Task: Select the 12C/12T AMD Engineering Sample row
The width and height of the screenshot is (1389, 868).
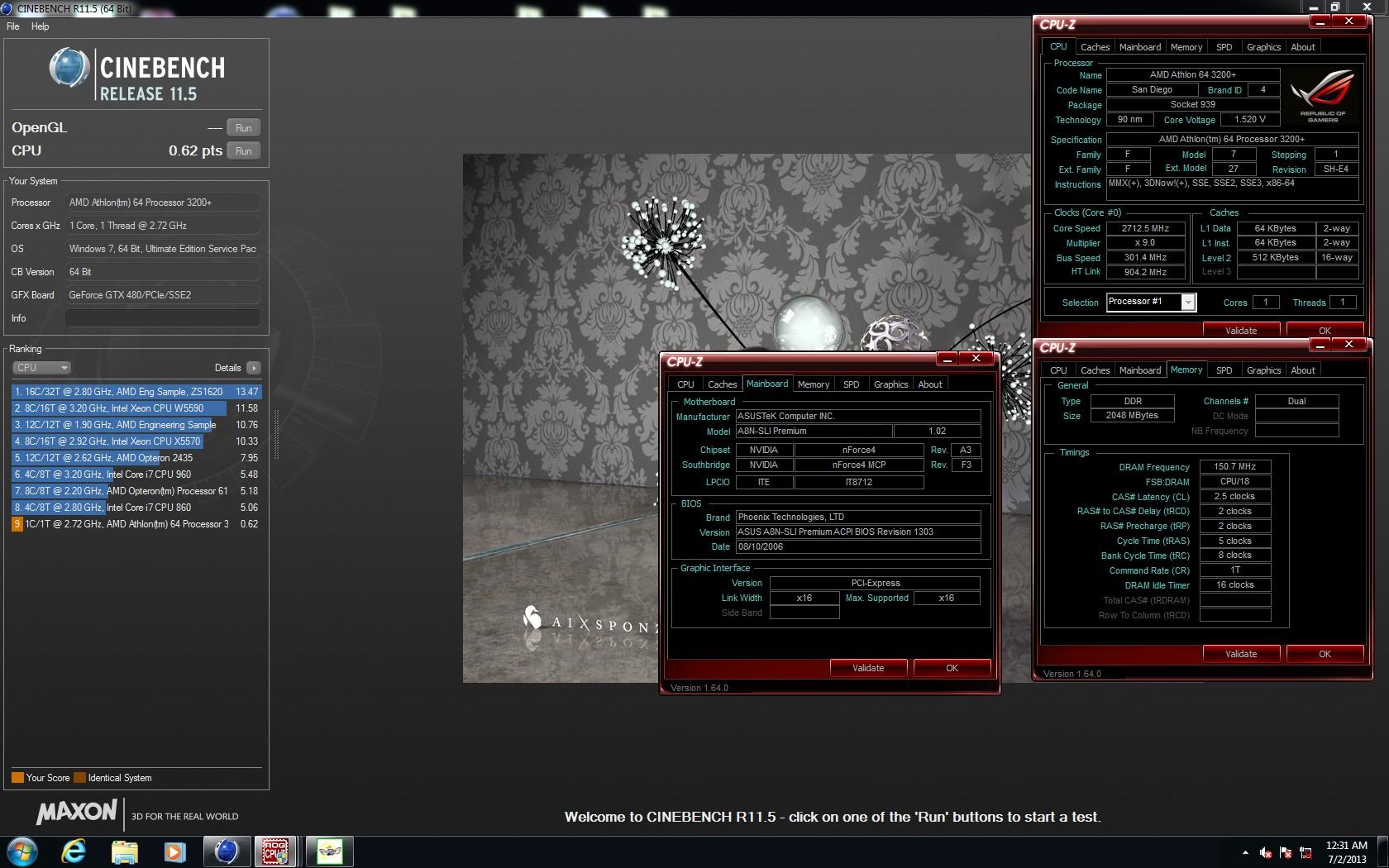Action: [x=136, y=425]
